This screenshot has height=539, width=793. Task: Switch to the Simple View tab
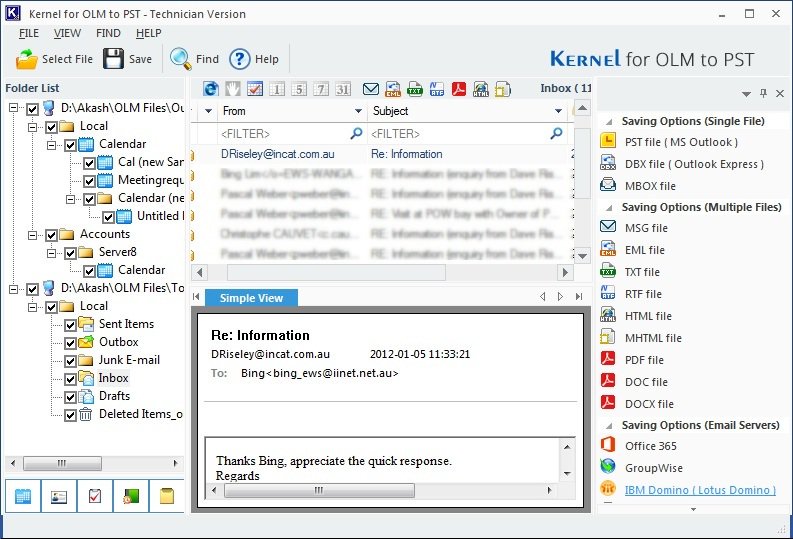(x=251, y=298)
